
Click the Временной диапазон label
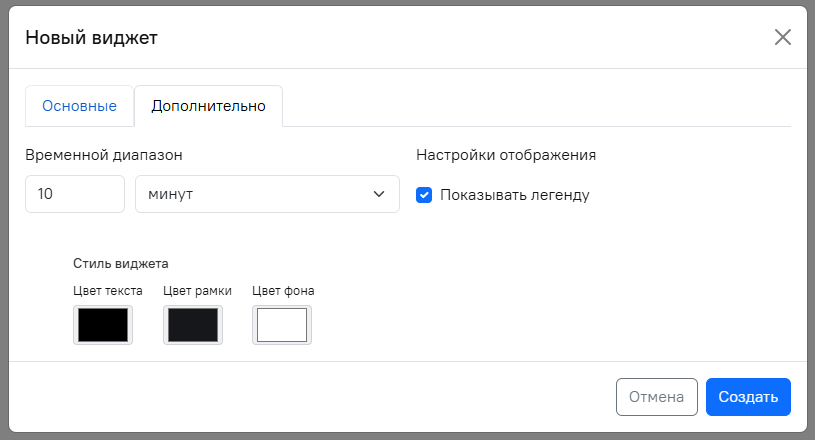tap(104, 155)
